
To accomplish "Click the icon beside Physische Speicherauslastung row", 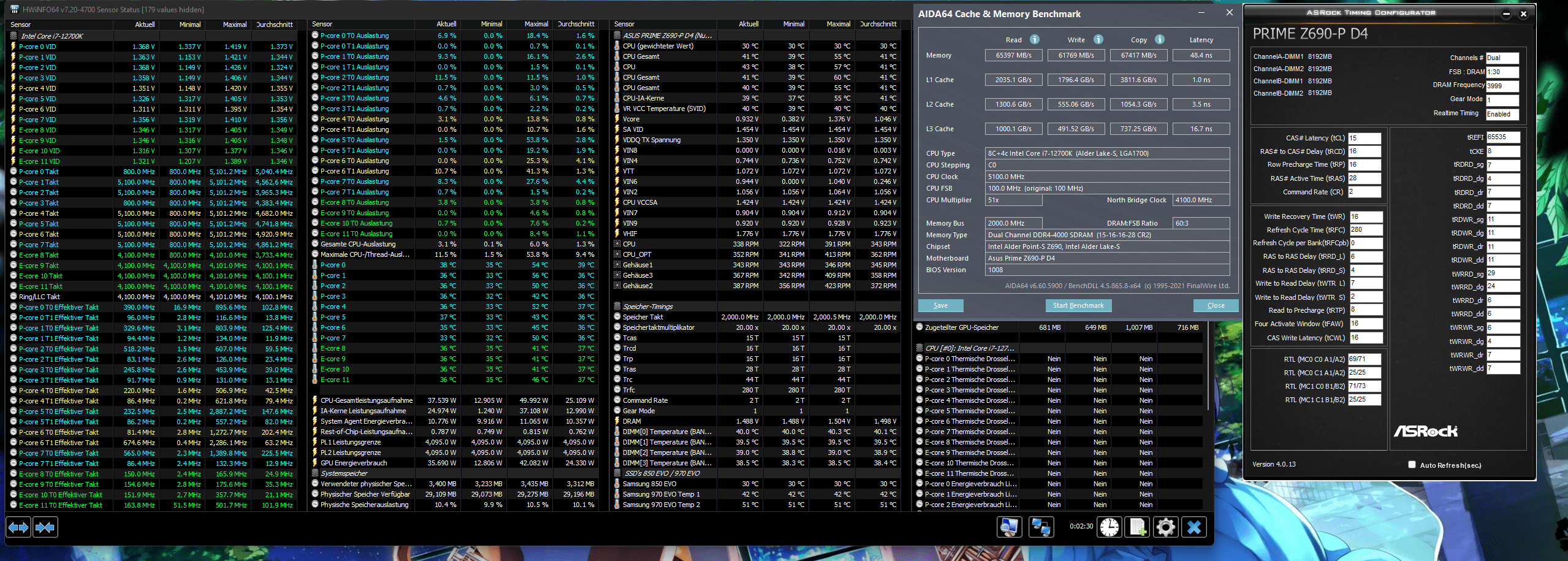I will (x=315, y=505).
